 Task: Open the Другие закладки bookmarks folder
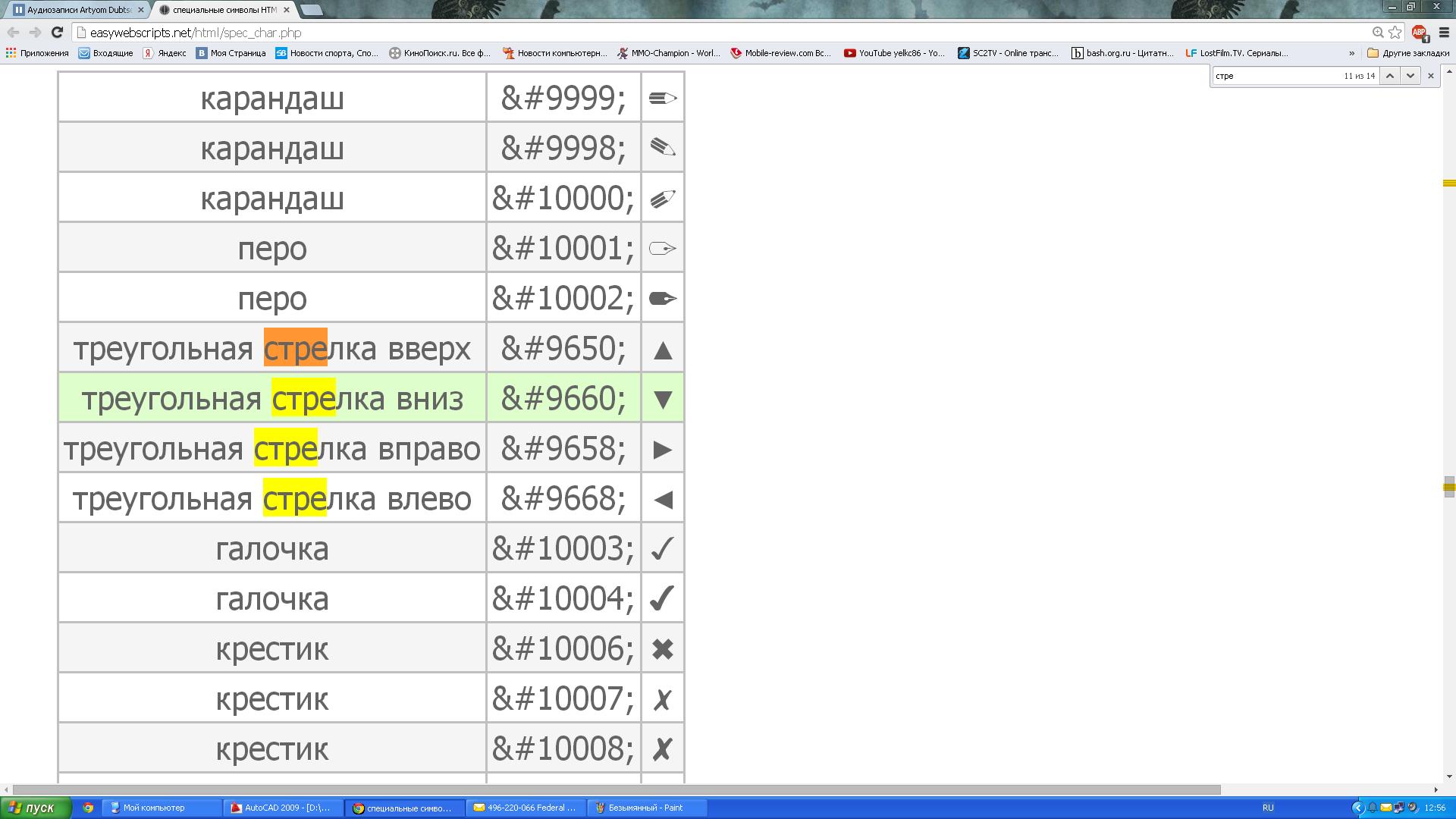coord(1407,53)
